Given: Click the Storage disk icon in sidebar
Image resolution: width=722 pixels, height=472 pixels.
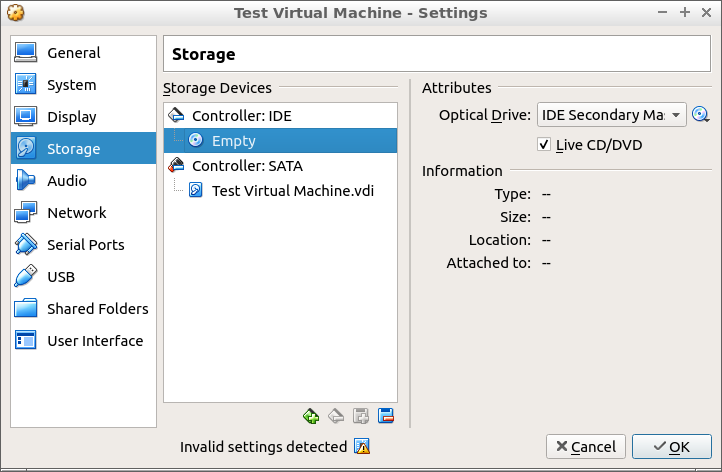Looking at the screenshot, I should [25, 148].
